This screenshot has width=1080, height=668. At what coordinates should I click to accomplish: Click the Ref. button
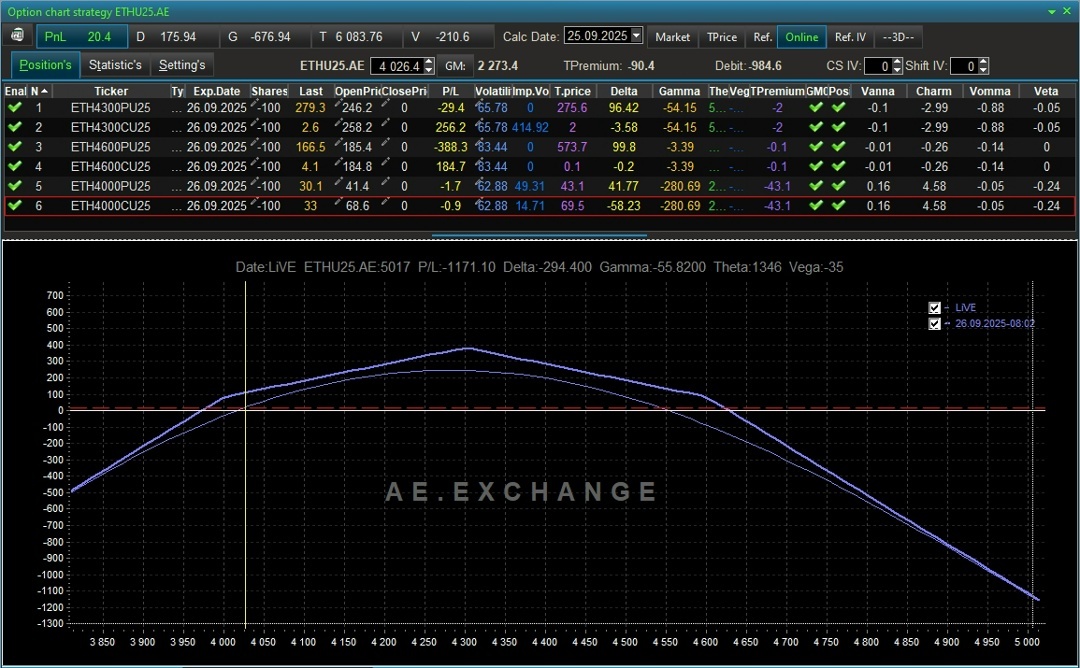[x=762, y=36]
